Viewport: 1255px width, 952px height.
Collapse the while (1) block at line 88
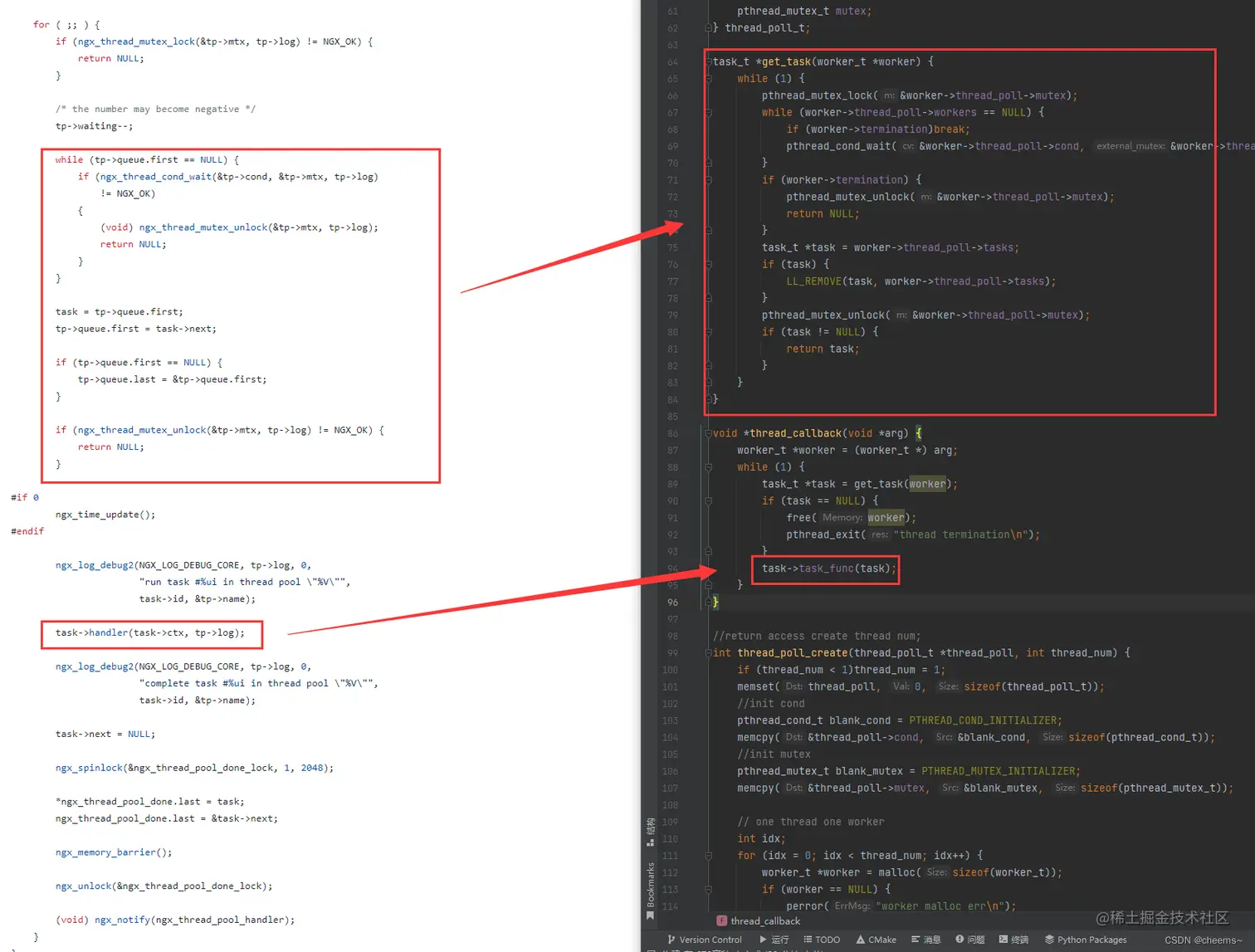pyautogui.click(x=709, y=467)
